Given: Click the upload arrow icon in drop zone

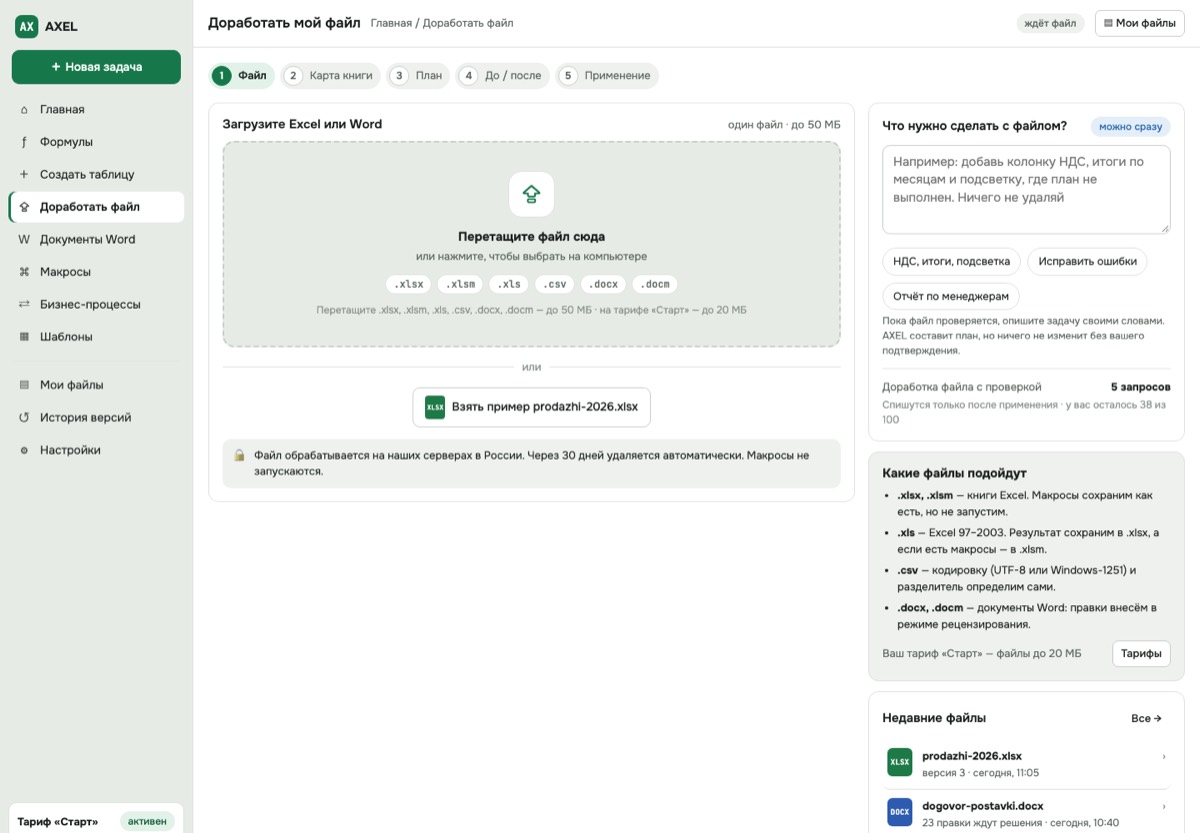Looking at the screenshot, I should (x=531, y=194).
